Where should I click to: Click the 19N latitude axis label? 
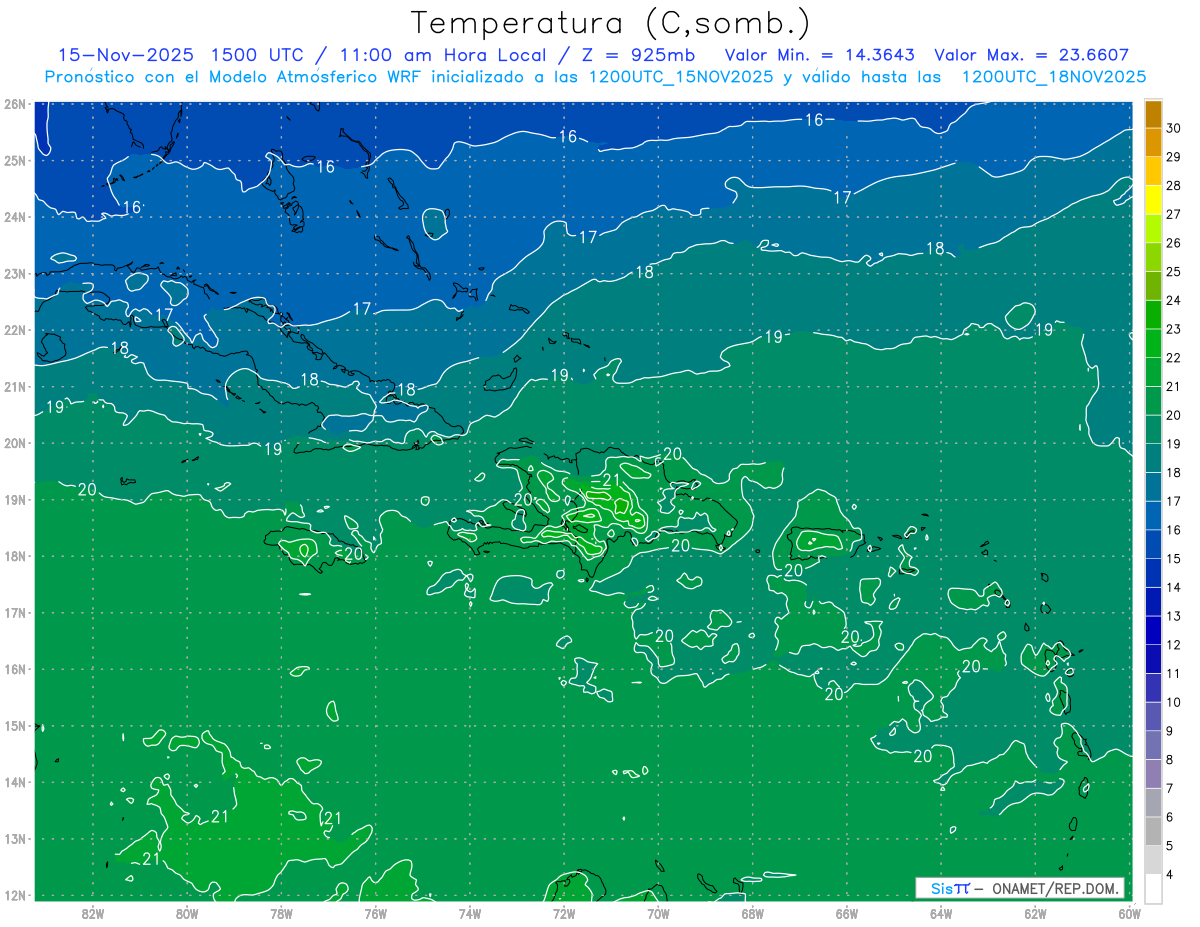(x=14, y=499)
